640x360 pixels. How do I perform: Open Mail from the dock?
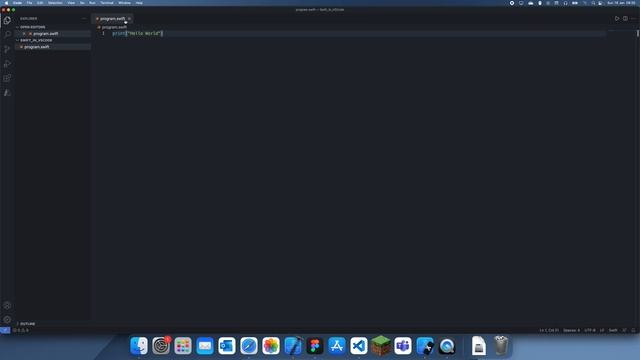click(x=205, y=346)
